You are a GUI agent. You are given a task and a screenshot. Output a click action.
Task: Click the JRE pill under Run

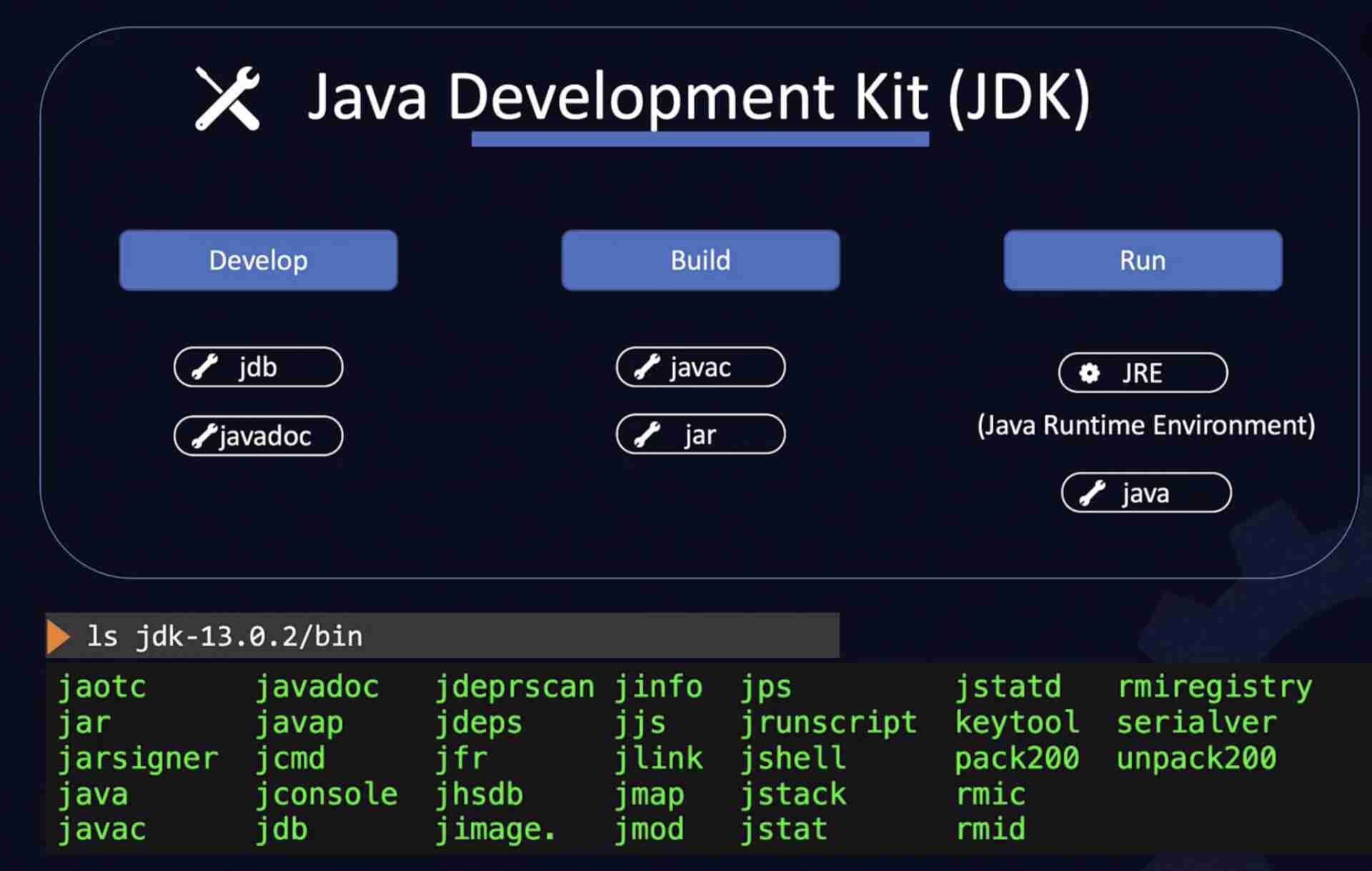(1143, 373)
